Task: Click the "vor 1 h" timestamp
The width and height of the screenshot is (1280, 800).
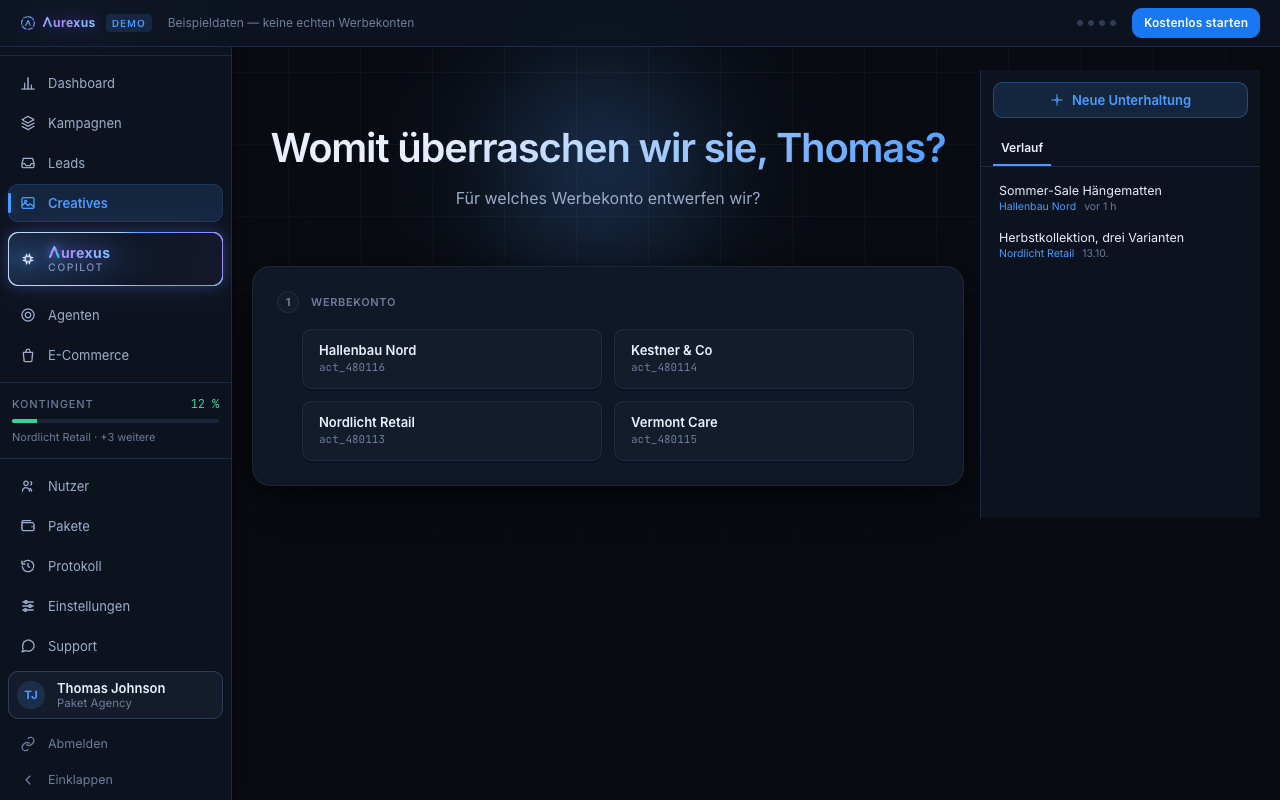Action: [1100, 207]
